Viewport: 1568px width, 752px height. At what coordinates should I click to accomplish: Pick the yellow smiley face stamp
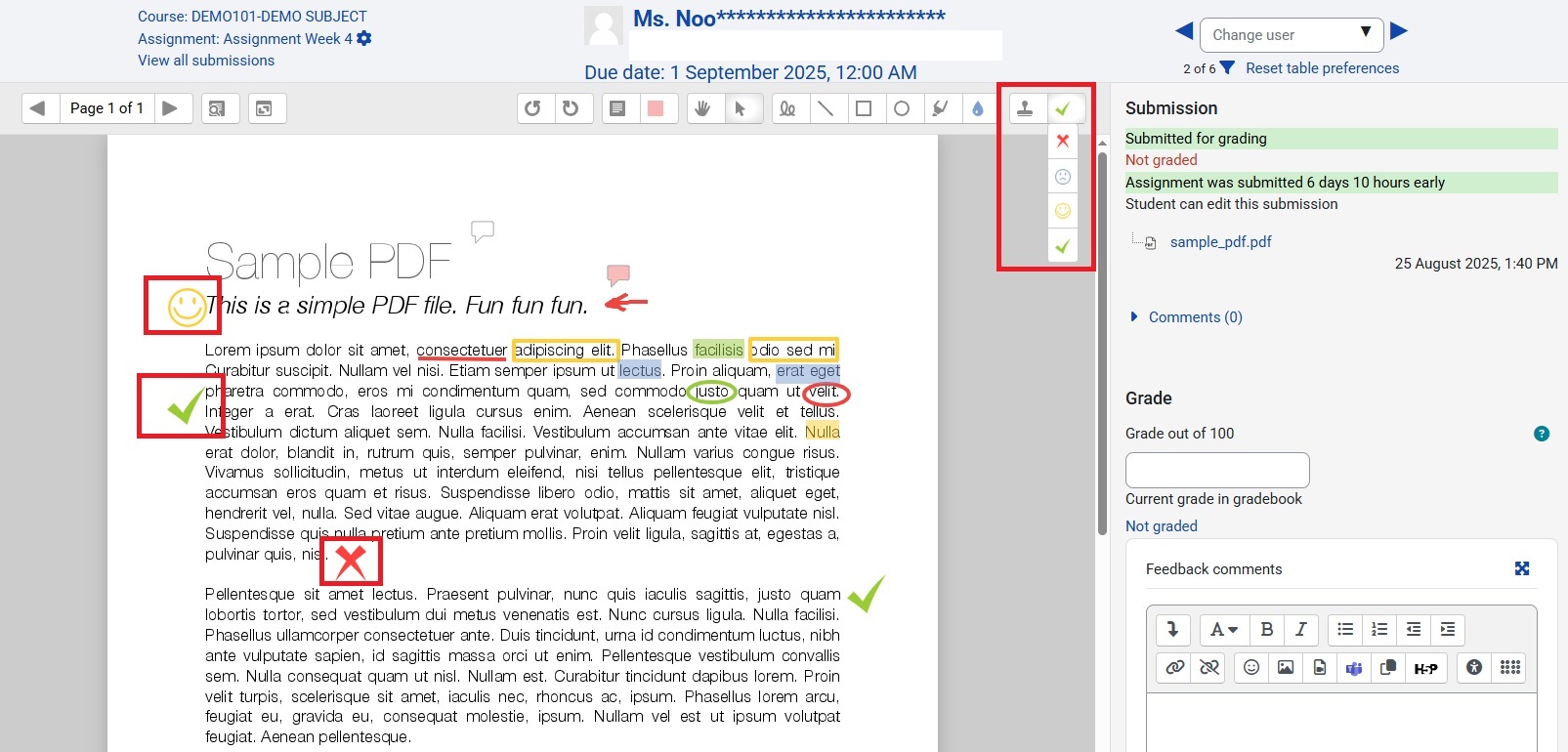(1063, 211)
